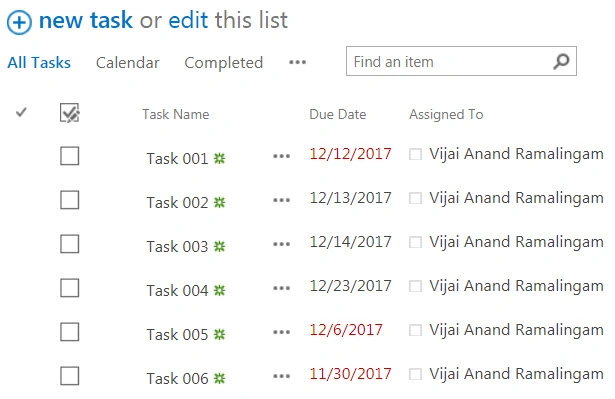Switch to the Completed view

coord(224,62)
